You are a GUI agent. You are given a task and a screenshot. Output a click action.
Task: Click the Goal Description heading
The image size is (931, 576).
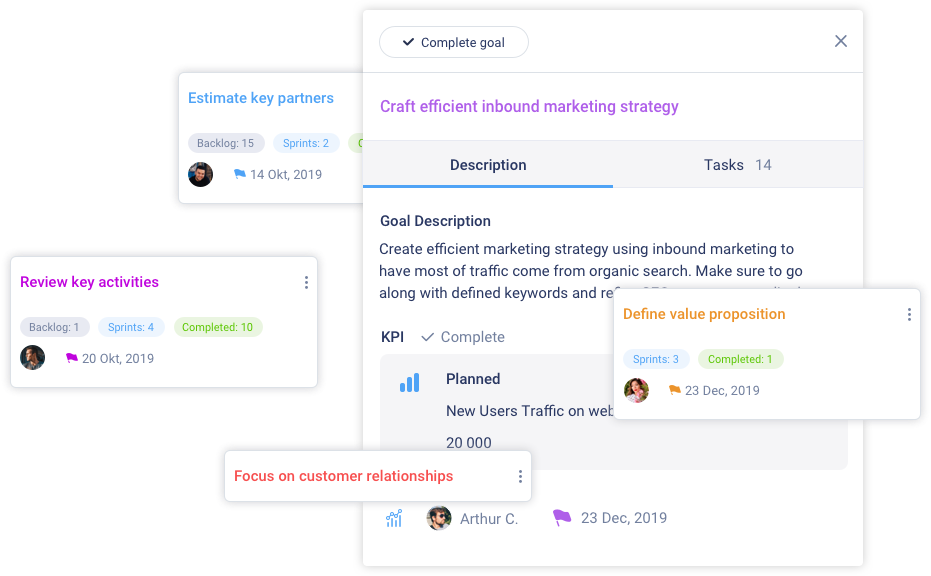pyautogui.click(x=435, y=221)
